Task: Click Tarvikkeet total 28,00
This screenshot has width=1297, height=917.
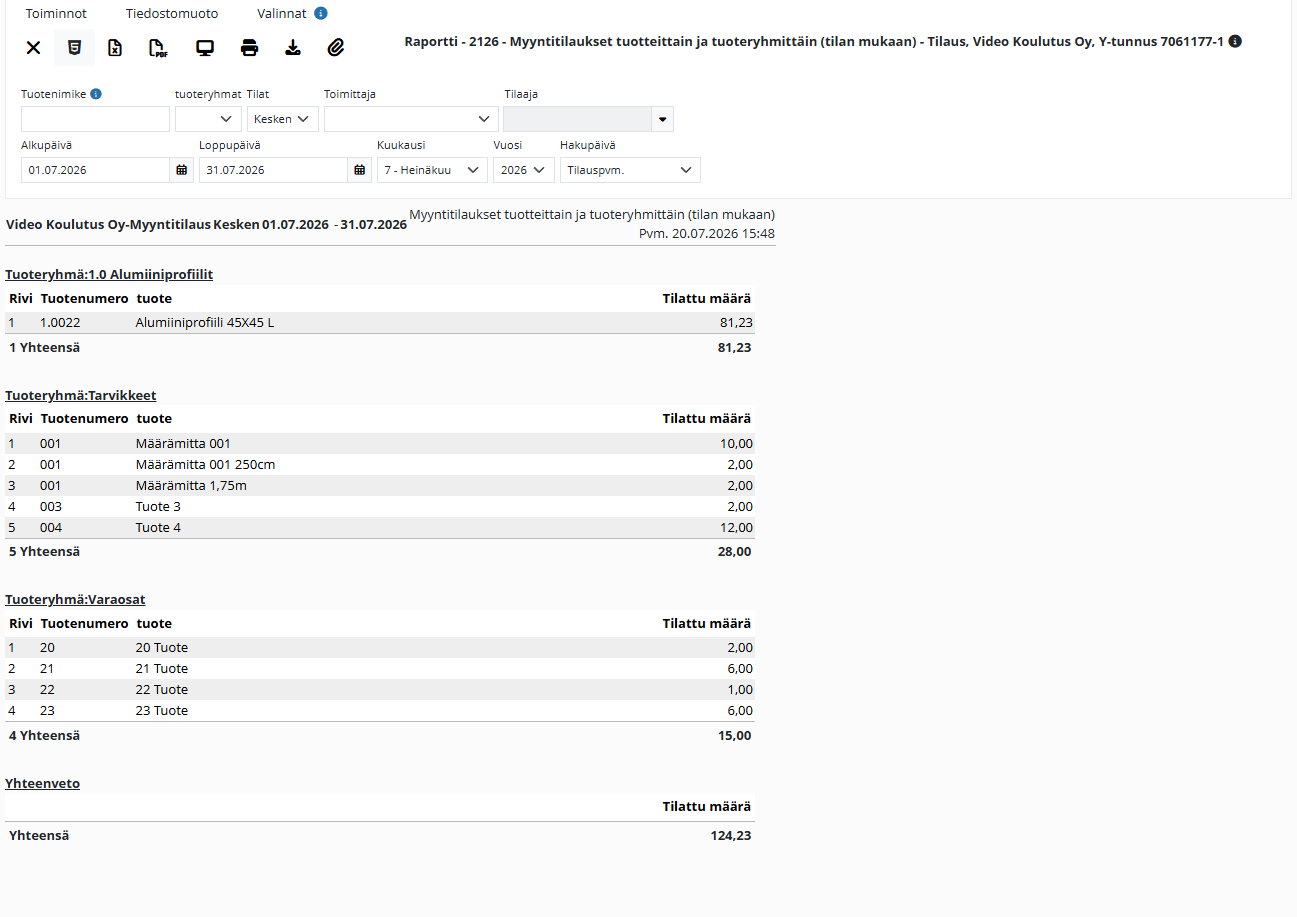Action: [x=734, y=551]
